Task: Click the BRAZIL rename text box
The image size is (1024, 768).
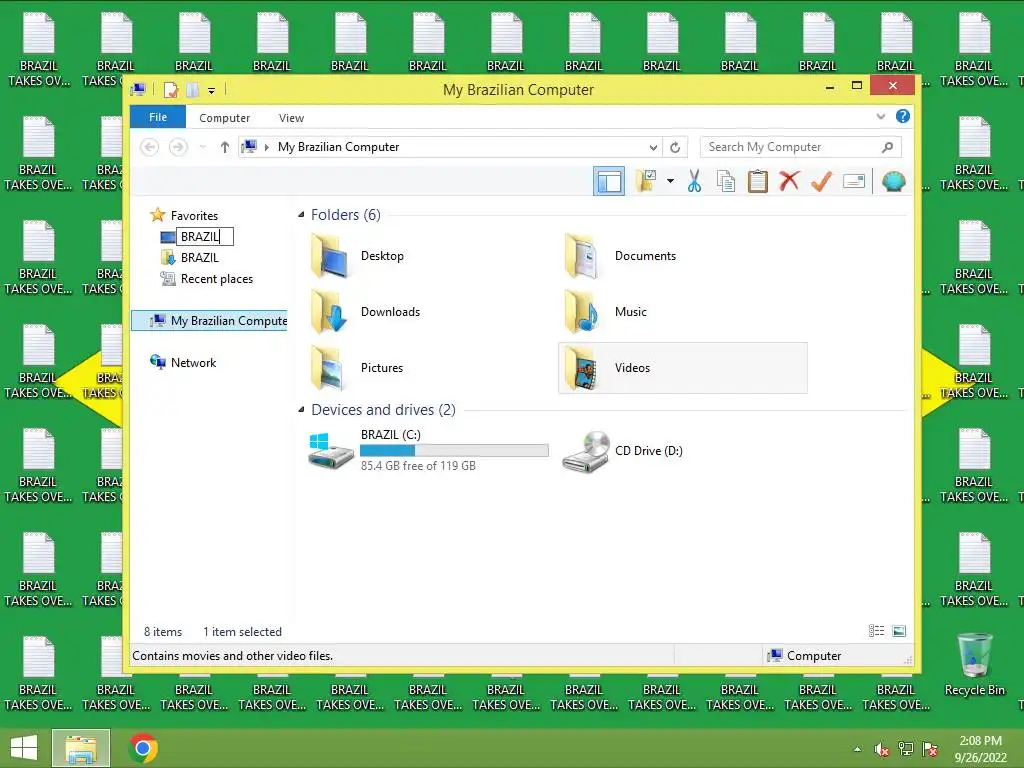Action: click(x=204, y=236)
